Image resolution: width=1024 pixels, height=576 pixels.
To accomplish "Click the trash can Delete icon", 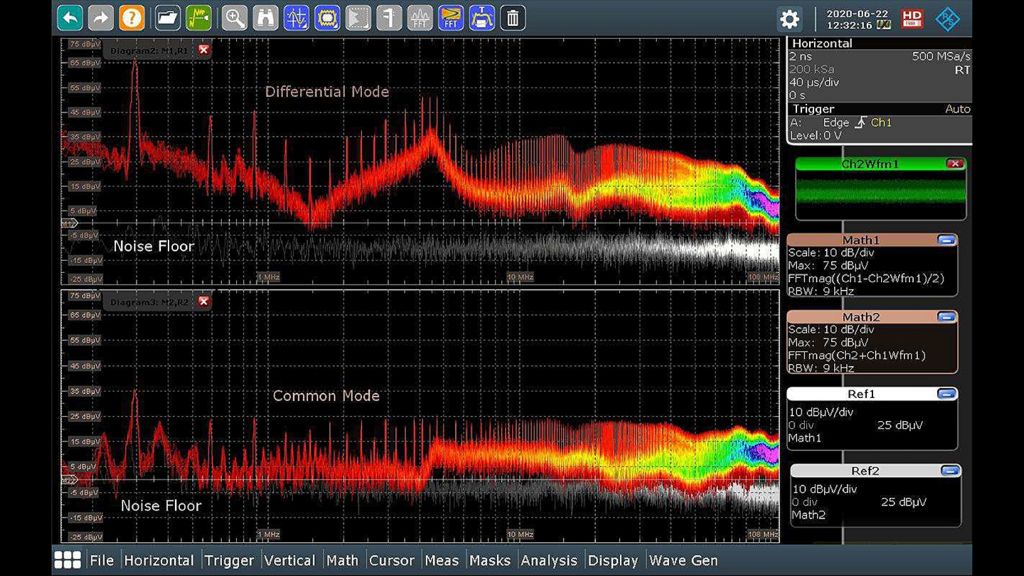I will point(512,17).
